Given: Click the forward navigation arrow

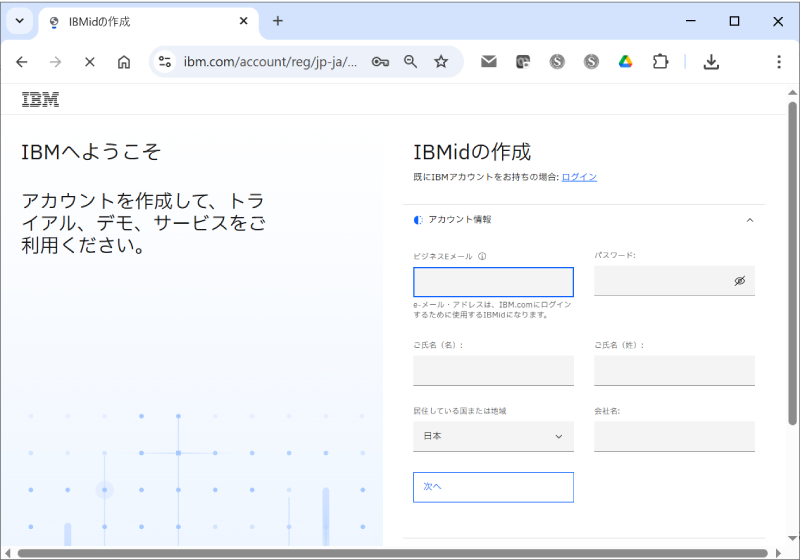Looking at the screenshot, I should tap(55, 62).
